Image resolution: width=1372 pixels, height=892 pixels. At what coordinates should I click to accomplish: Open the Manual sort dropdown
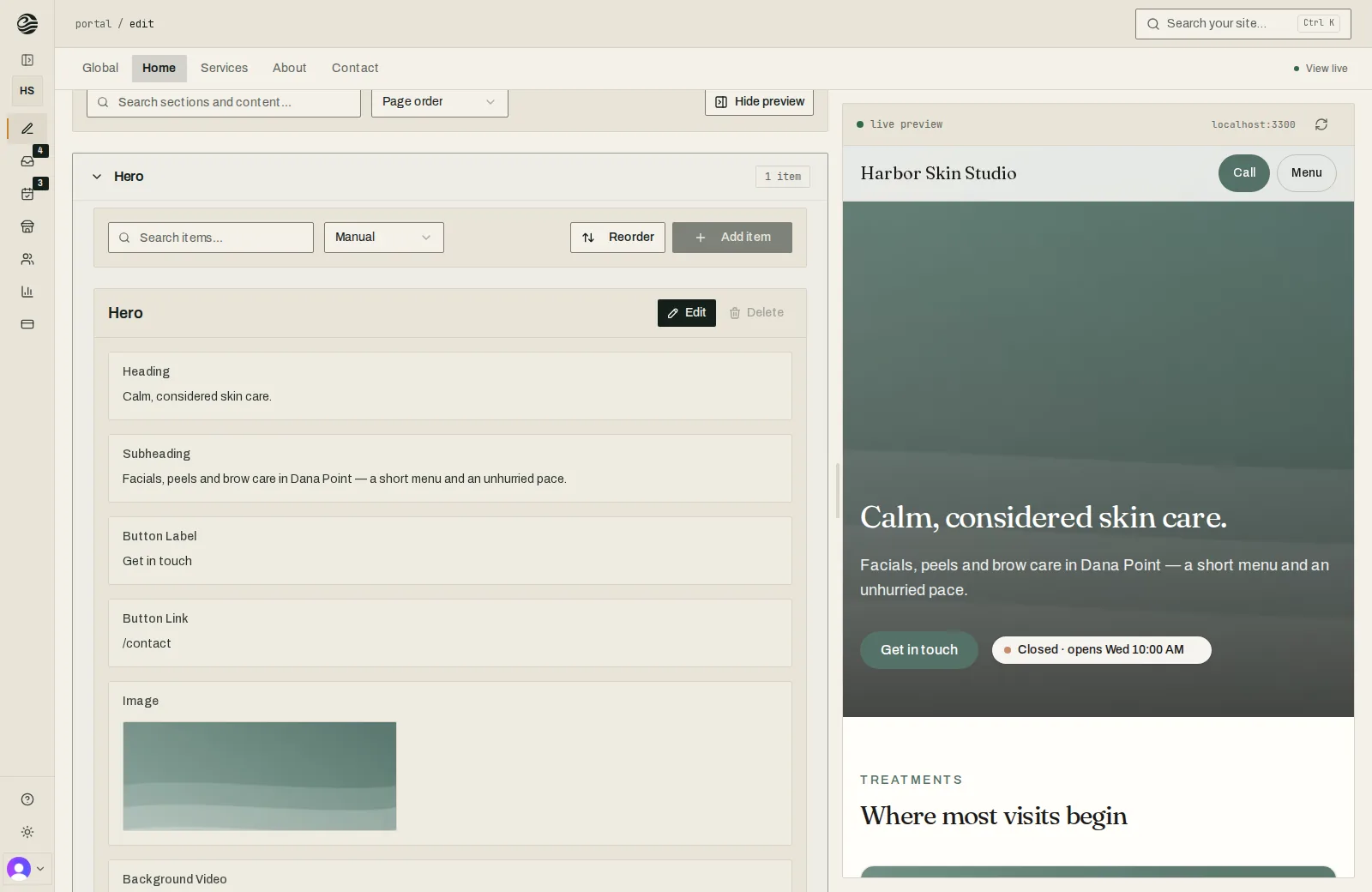coord(384,238)
